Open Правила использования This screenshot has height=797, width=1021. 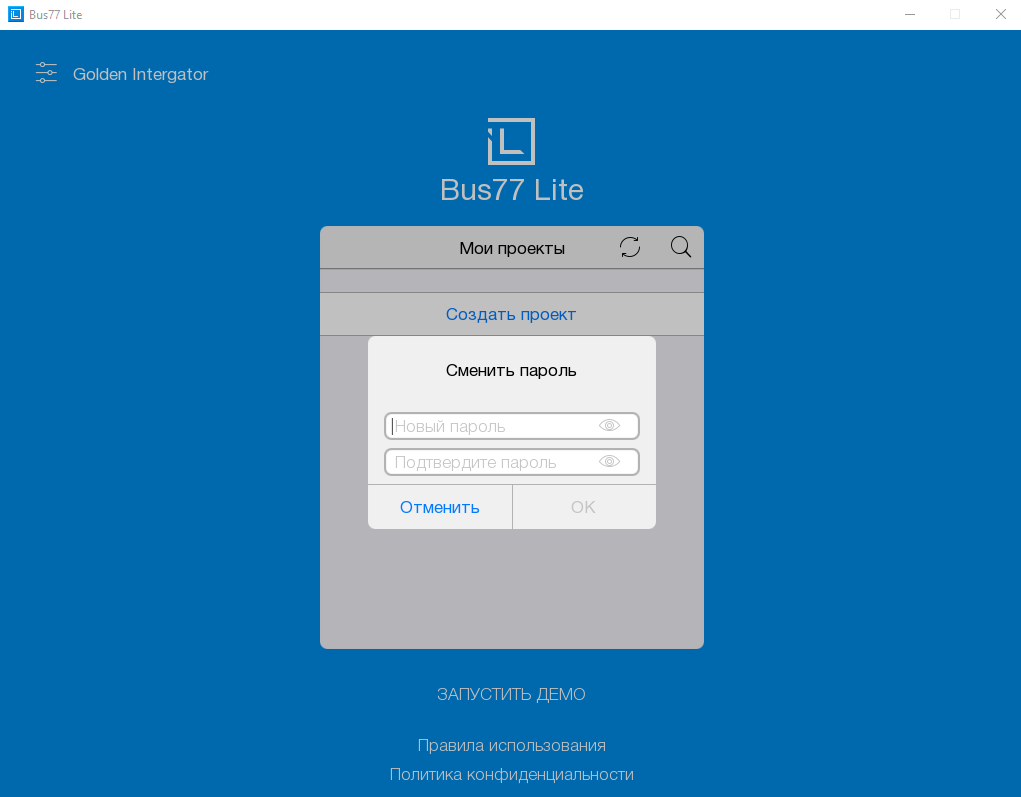coord(511,745)
